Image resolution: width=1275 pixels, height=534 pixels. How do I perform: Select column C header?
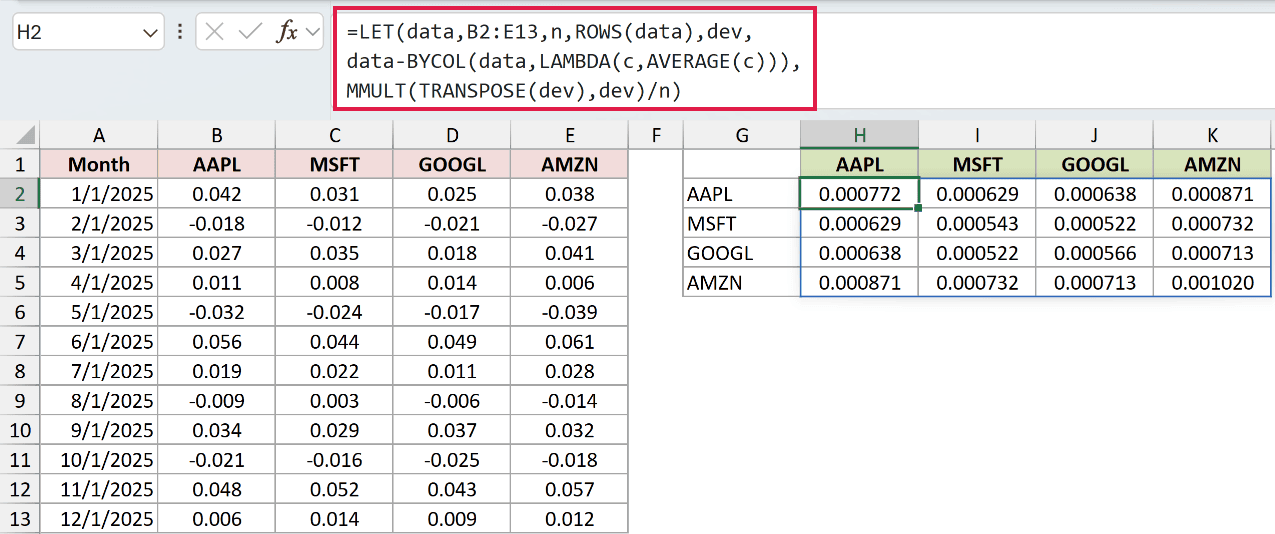point(334,135)
